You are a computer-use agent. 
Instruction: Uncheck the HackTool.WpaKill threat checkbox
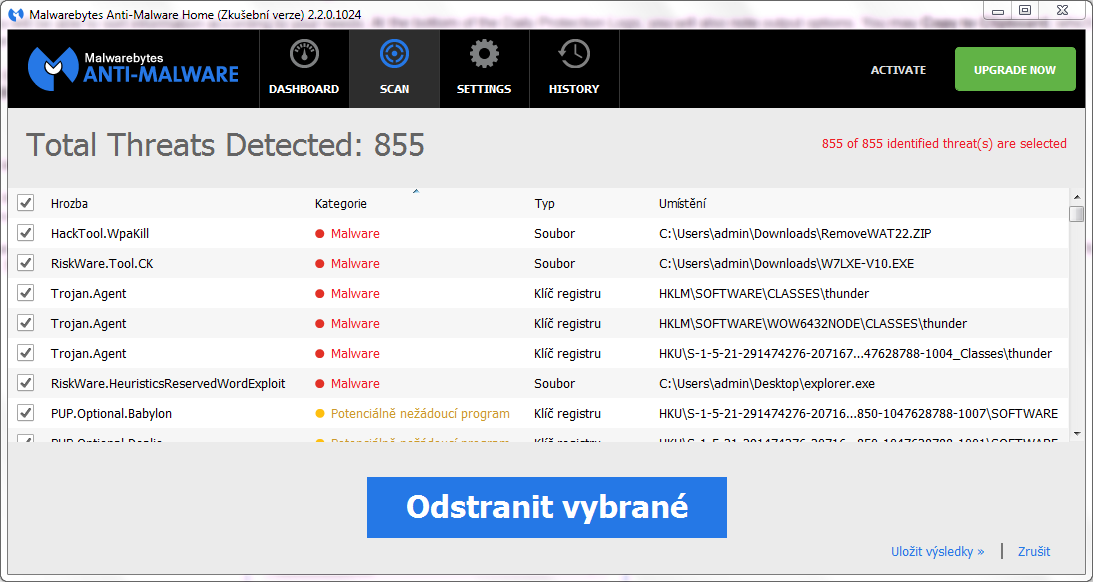26,233
